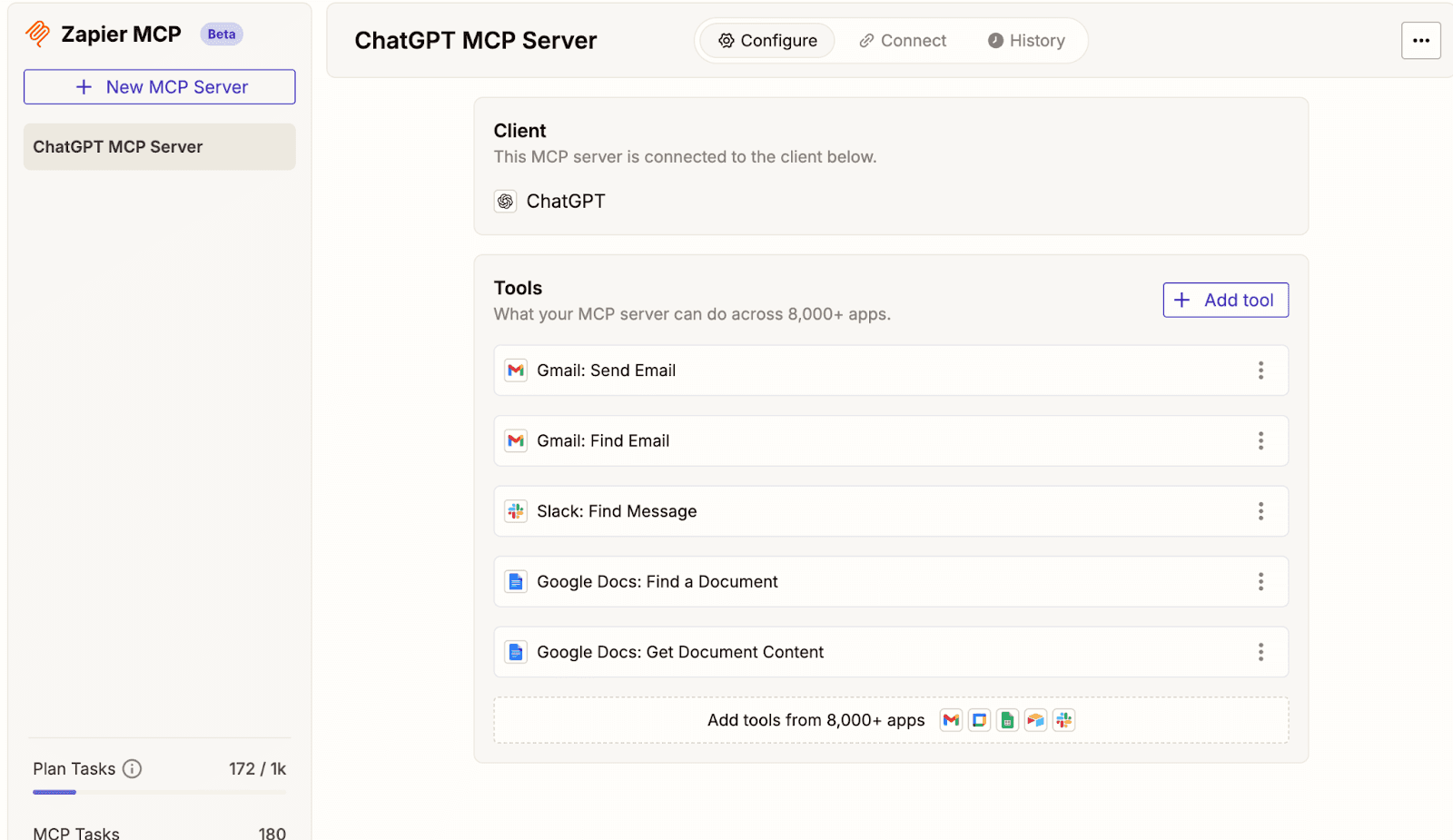Screen dimensions: 1453x840
Task: Click the Zapier MCP logo icon
Action: pos(38,34)
